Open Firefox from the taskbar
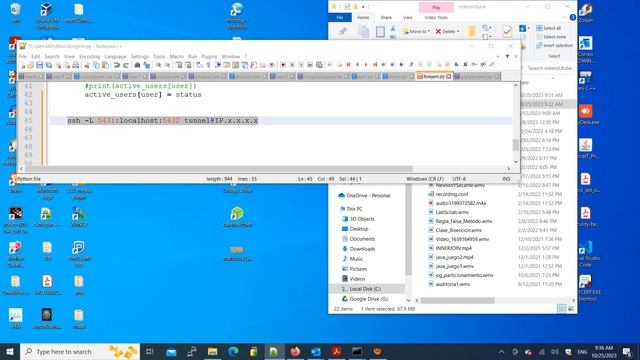 click(x=295, y=351)
